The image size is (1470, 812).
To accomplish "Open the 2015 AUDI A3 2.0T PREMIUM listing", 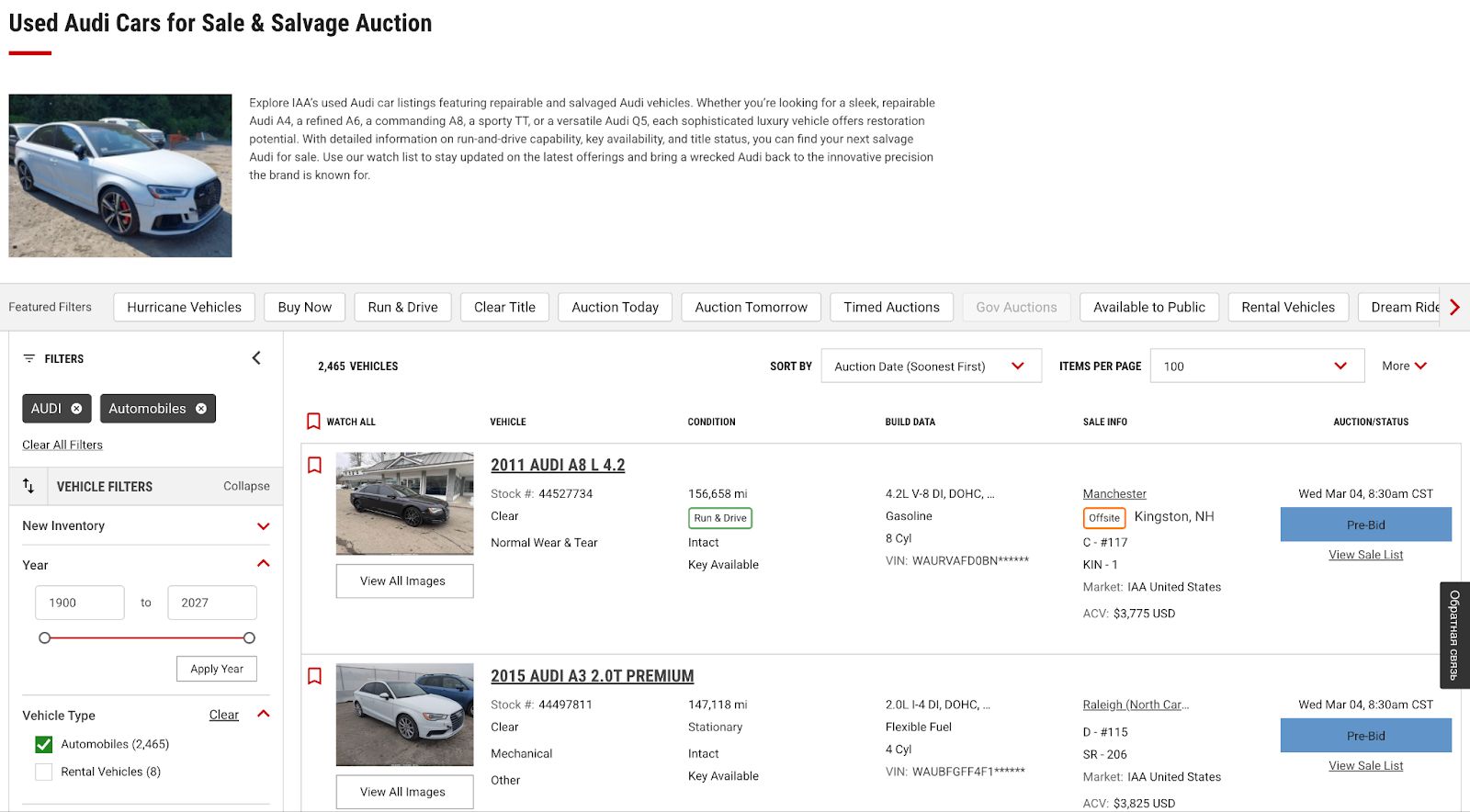I will click(593, 676).
